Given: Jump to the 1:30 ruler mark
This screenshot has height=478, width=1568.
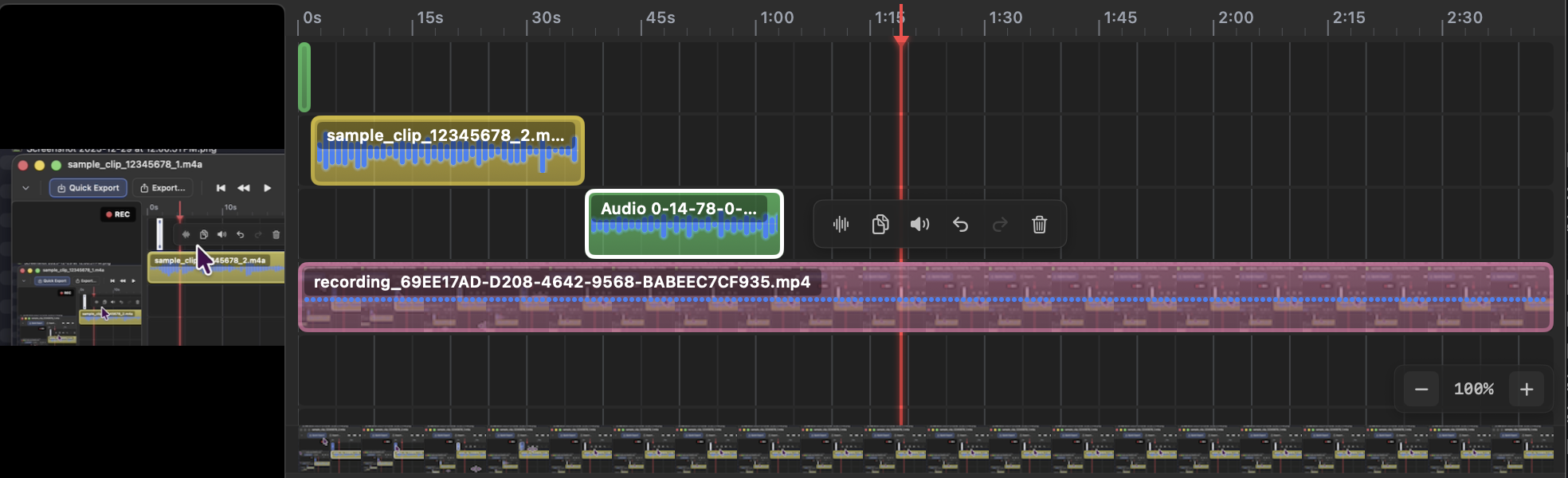Looking at the screenshot, I should [x=1005, y=18].
